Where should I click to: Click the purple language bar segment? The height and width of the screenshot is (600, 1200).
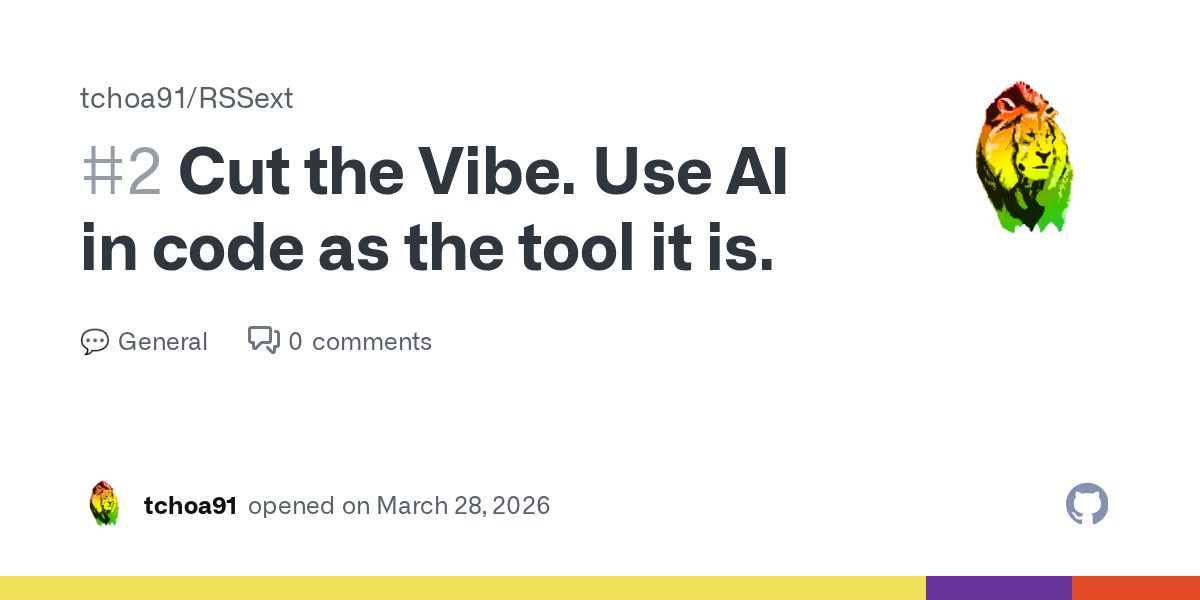pos(998,588)
